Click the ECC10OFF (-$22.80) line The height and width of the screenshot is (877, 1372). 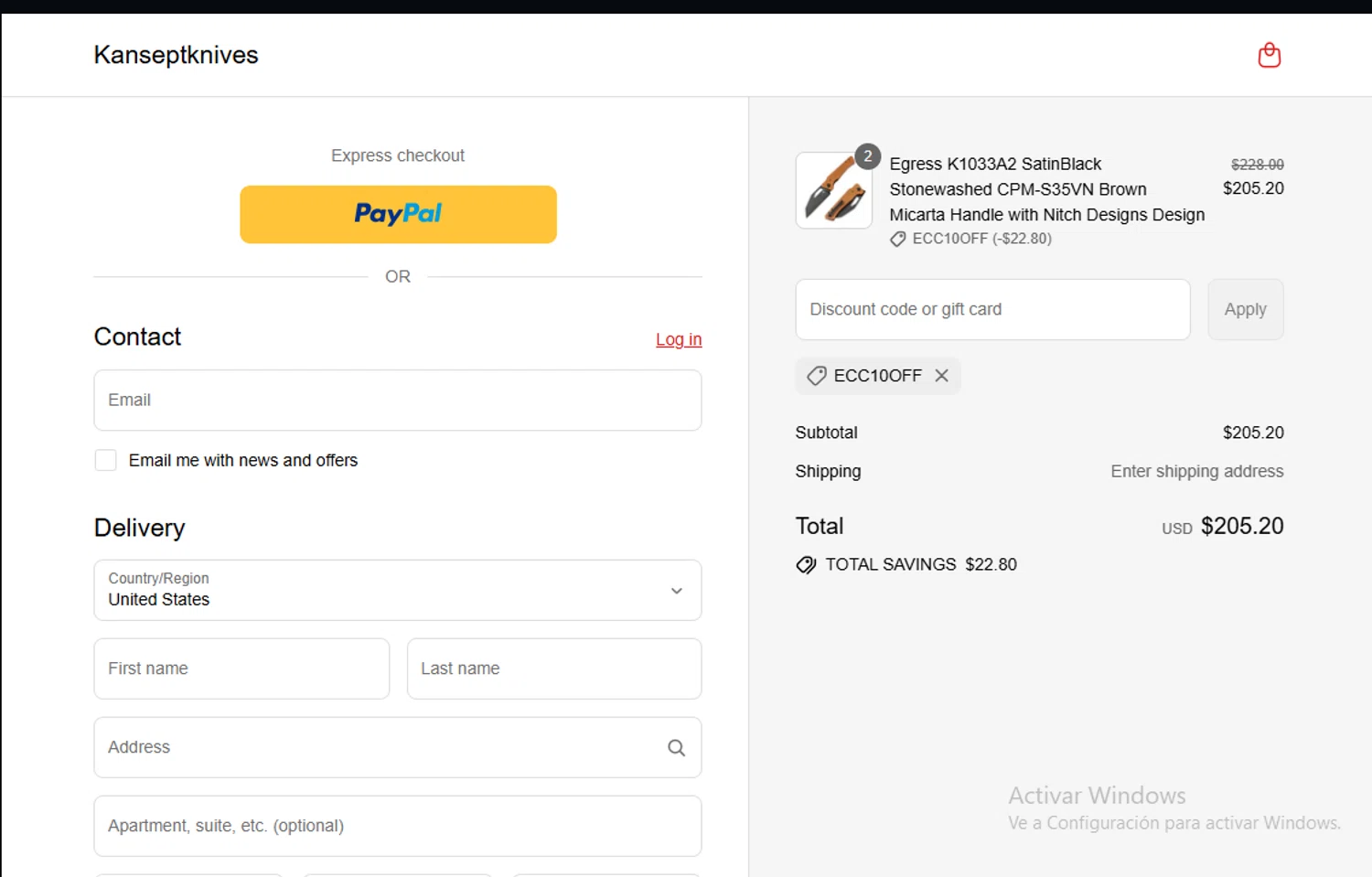pos(971,239)
